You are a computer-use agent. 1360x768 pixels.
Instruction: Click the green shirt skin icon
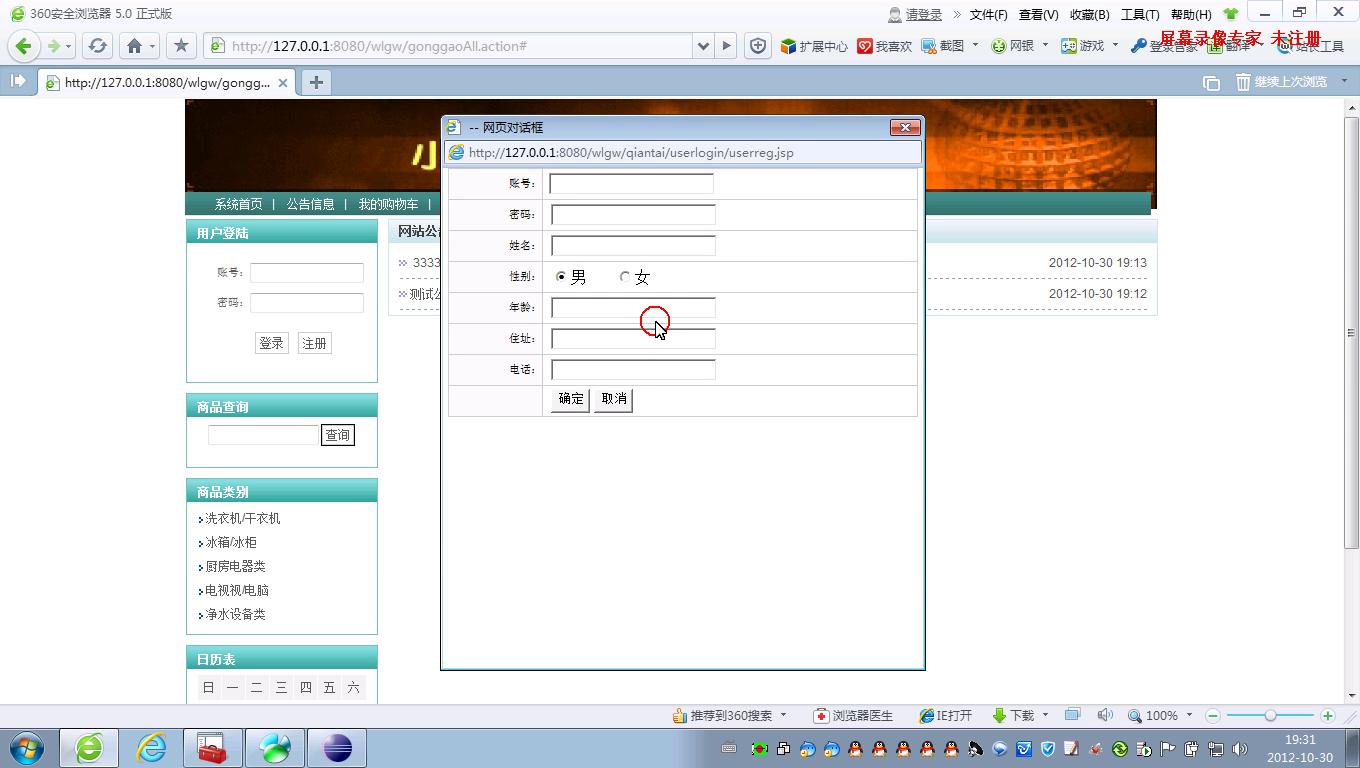1230,14
